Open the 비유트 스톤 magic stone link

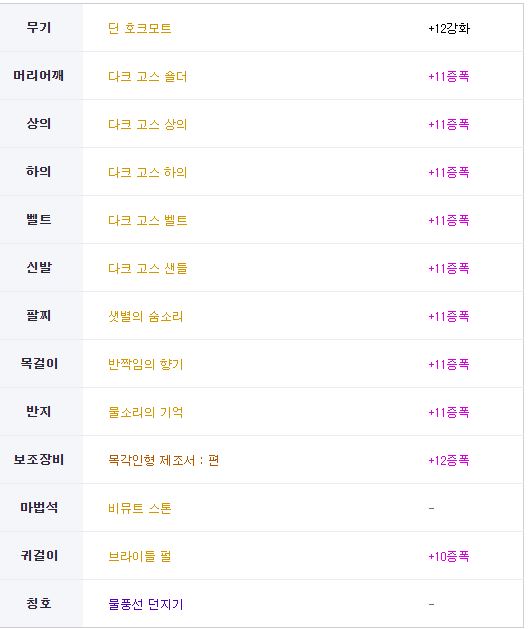point(140,508)
